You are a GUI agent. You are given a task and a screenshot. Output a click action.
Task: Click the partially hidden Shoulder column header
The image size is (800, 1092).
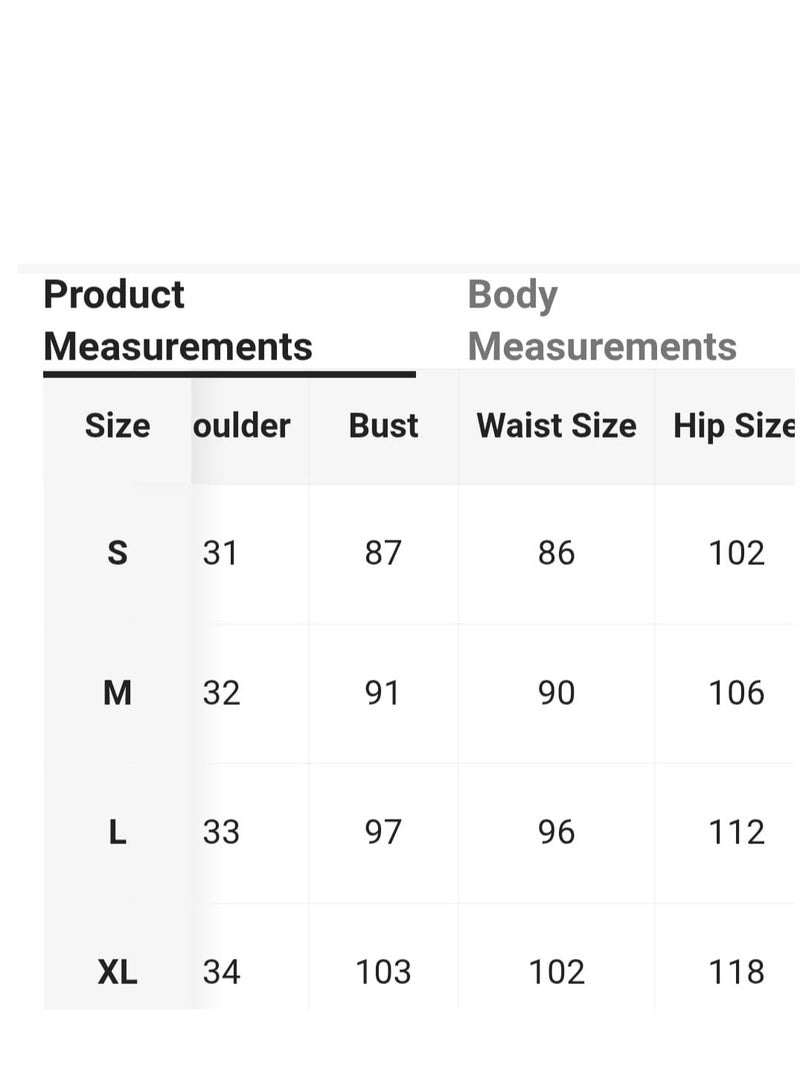tap(242, 425)
